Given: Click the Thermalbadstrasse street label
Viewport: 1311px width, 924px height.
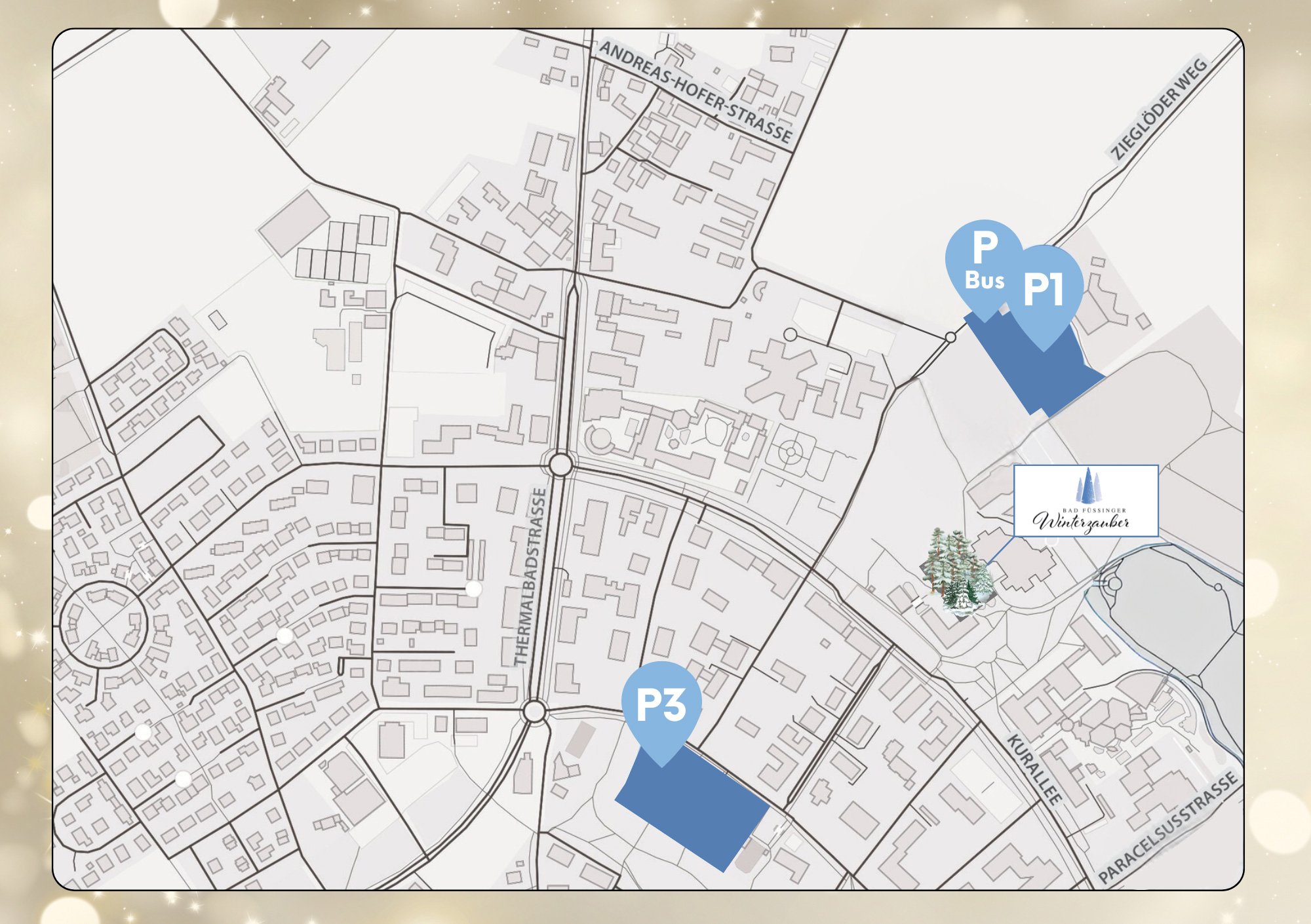Looking at the screenshot, I should pos(530,576).
